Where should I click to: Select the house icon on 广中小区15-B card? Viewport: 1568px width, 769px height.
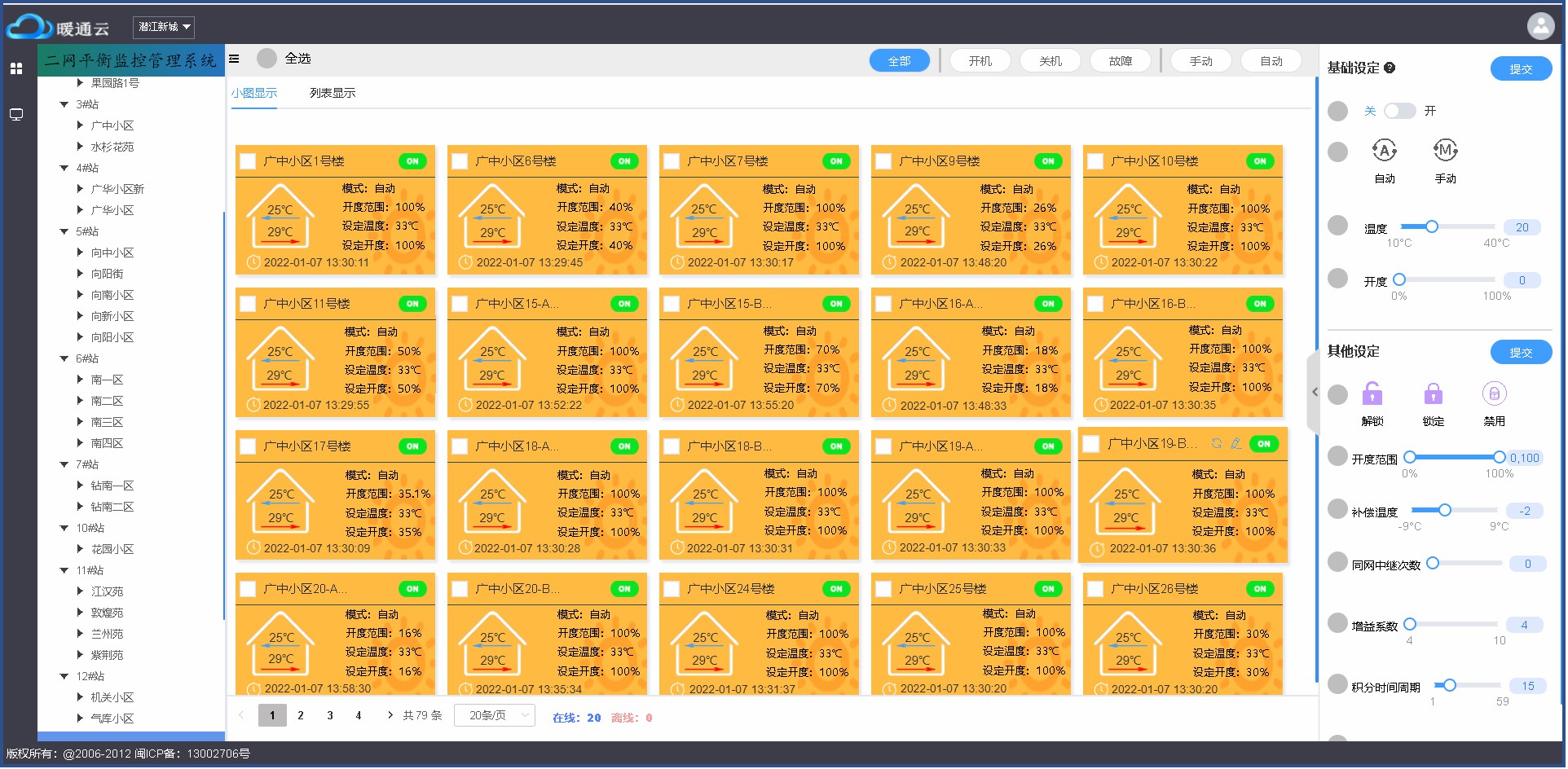[x=704, y=358]
